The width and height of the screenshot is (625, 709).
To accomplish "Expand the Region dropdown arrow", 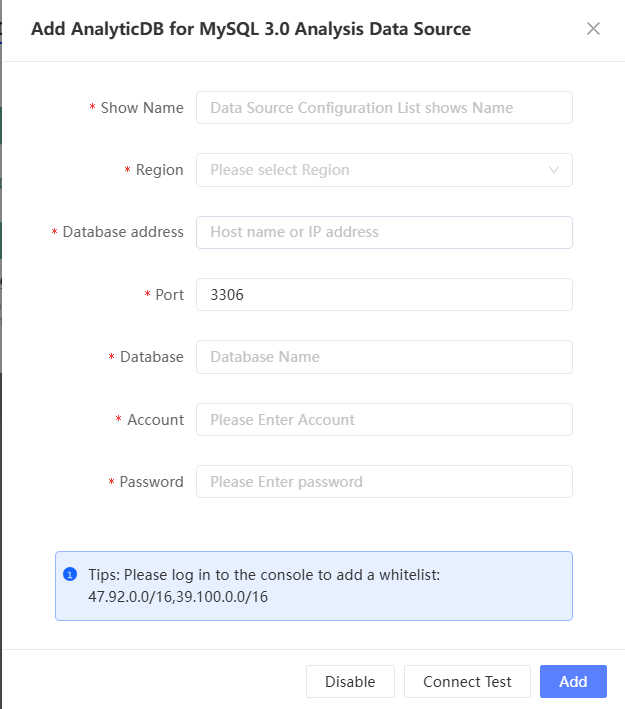I will tap(554, 170).
